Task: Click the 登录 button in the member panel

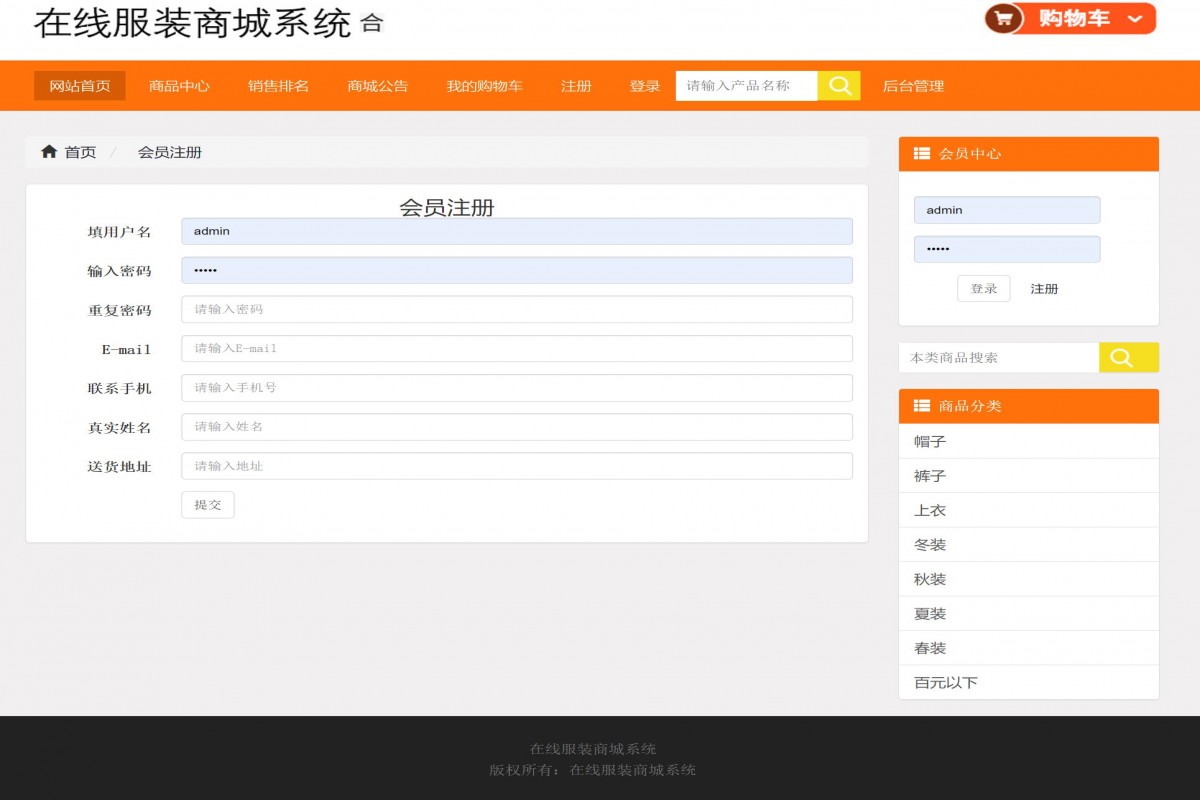Action: (983, 288)
